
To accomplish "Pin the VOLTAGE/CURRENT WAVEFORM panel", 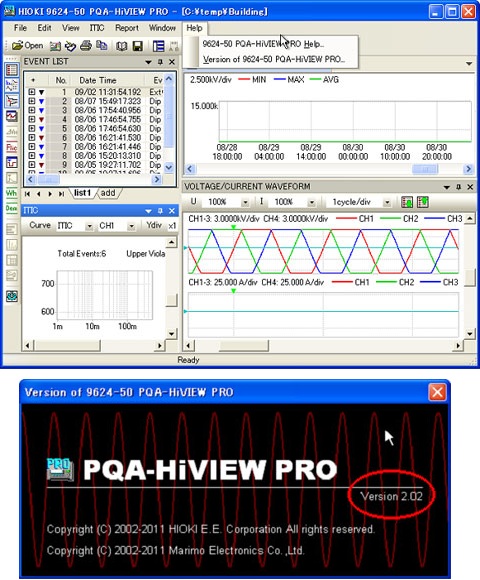I will click(x=458, y=187).
